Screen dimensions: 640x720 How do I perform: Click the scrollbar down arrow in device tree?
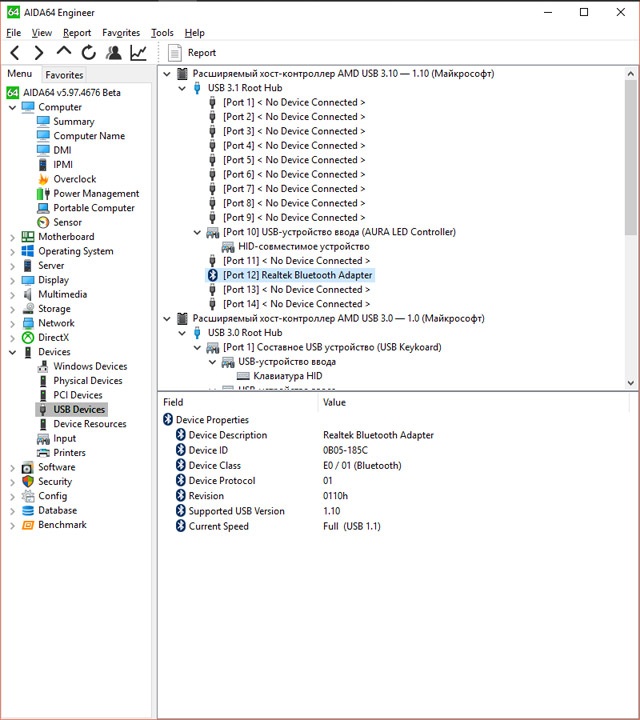(x=631, y=383)
